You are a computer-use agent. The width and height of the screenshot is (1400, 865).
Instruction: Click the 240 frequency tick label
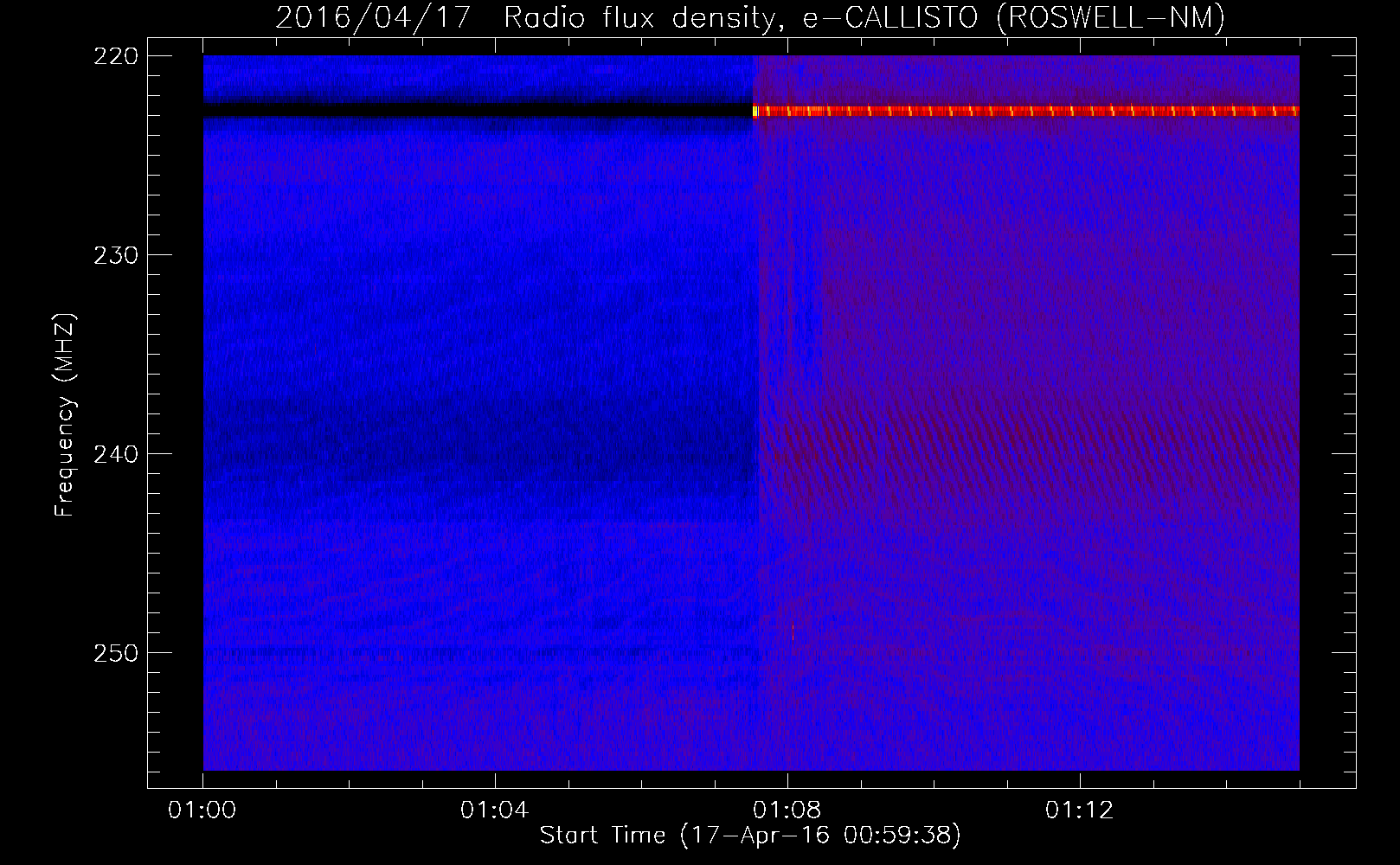[115, 454]
